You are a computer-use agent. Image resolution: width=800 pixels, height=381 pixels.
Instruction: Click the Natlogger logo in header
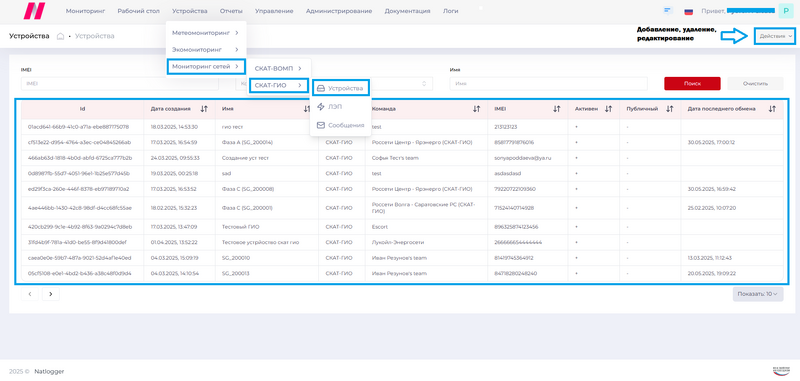tap(35, 11)
